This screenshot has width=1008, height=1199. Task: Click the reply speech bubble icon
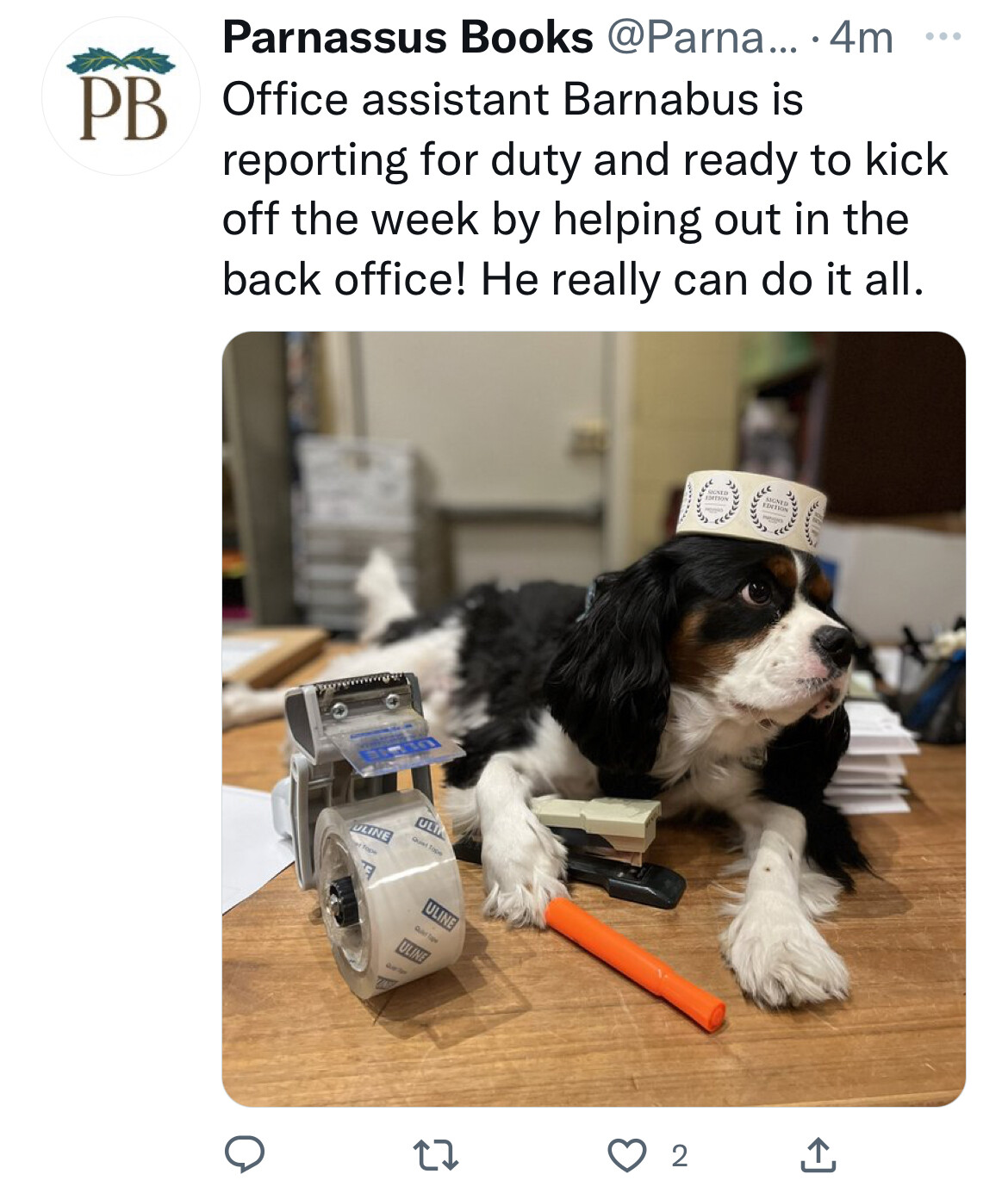pos(245,1155)
